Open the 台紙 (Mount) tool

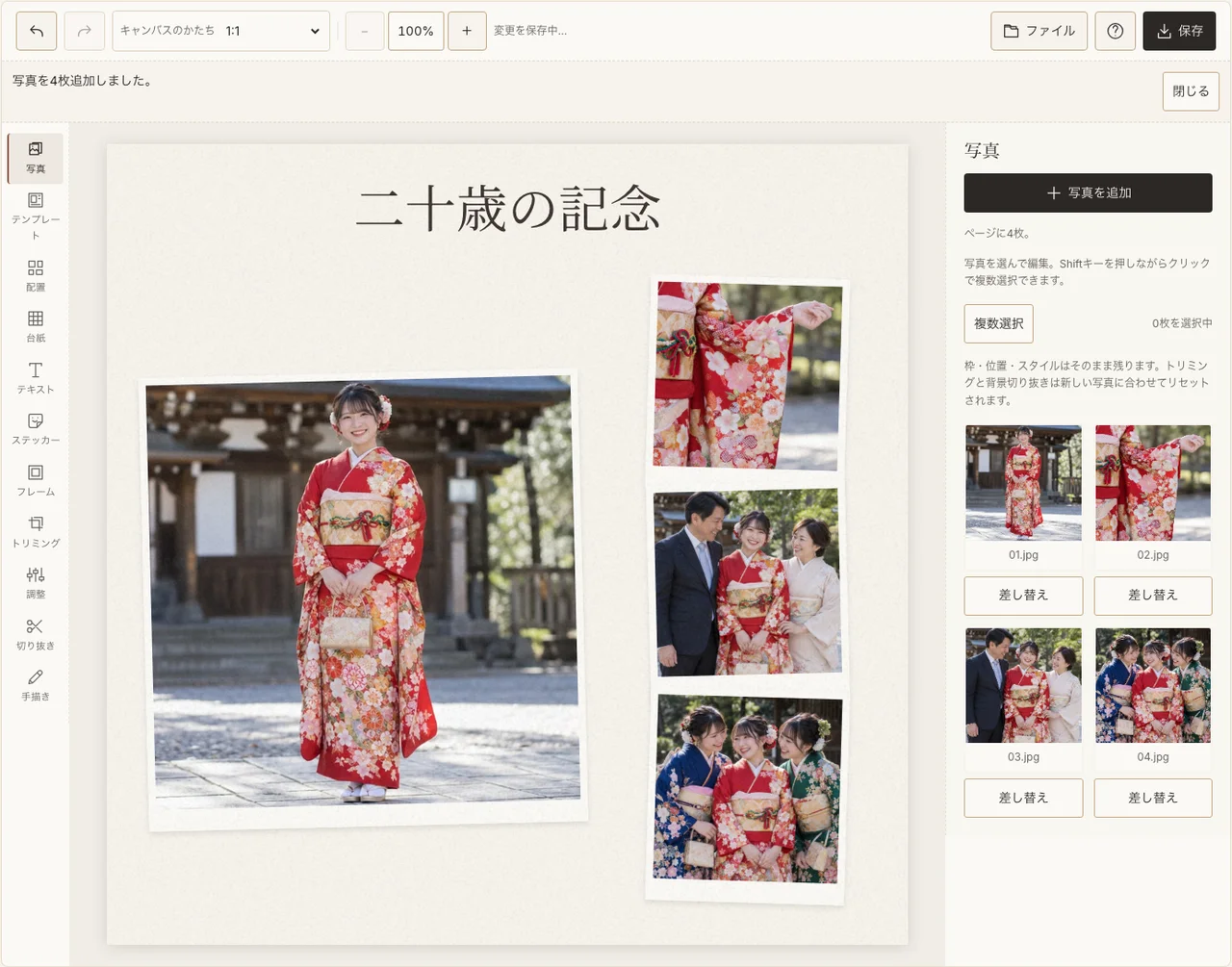pos(36,326)
